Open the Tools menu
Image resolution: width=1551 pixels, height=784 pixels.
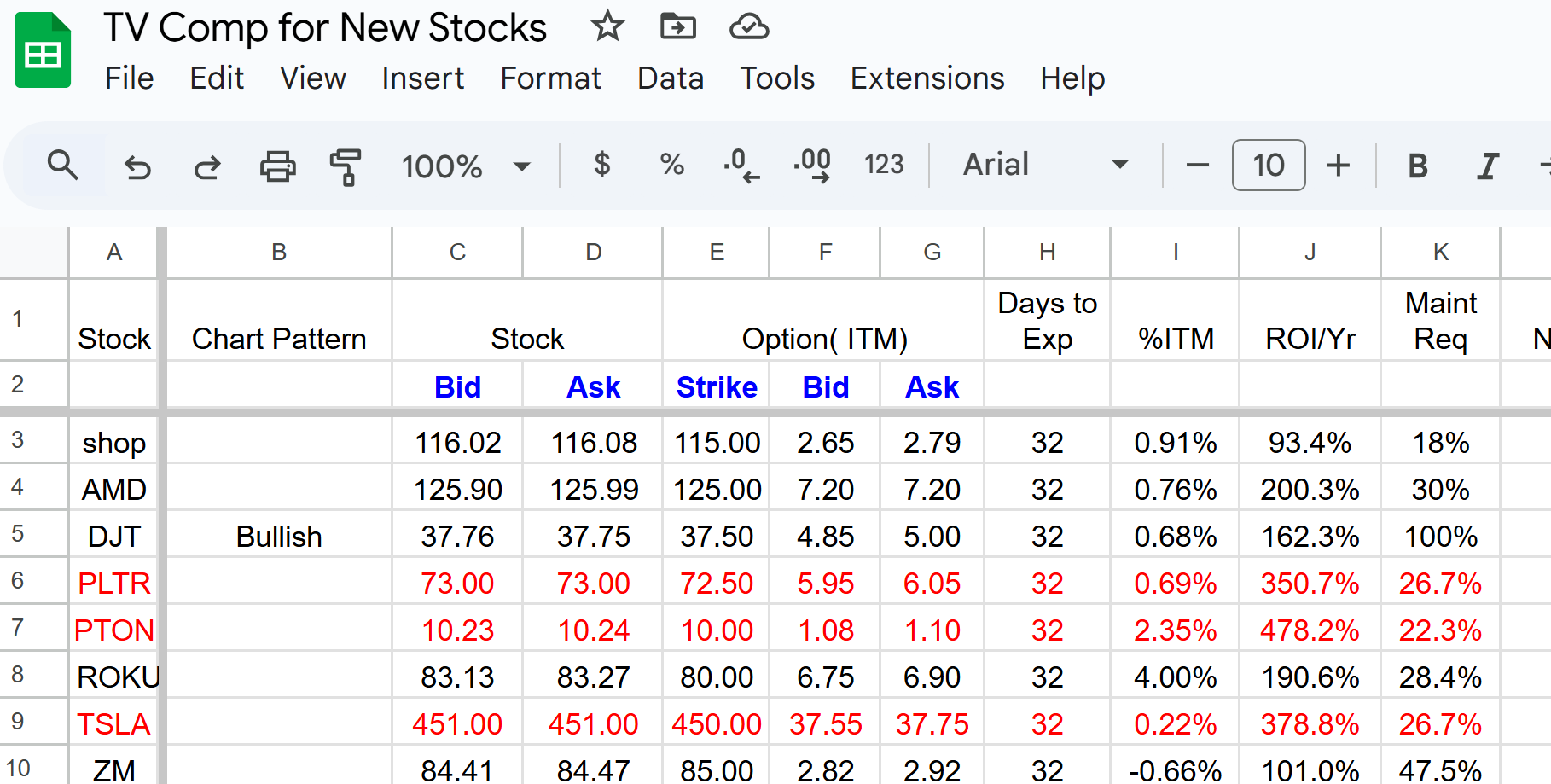[777, 78]
